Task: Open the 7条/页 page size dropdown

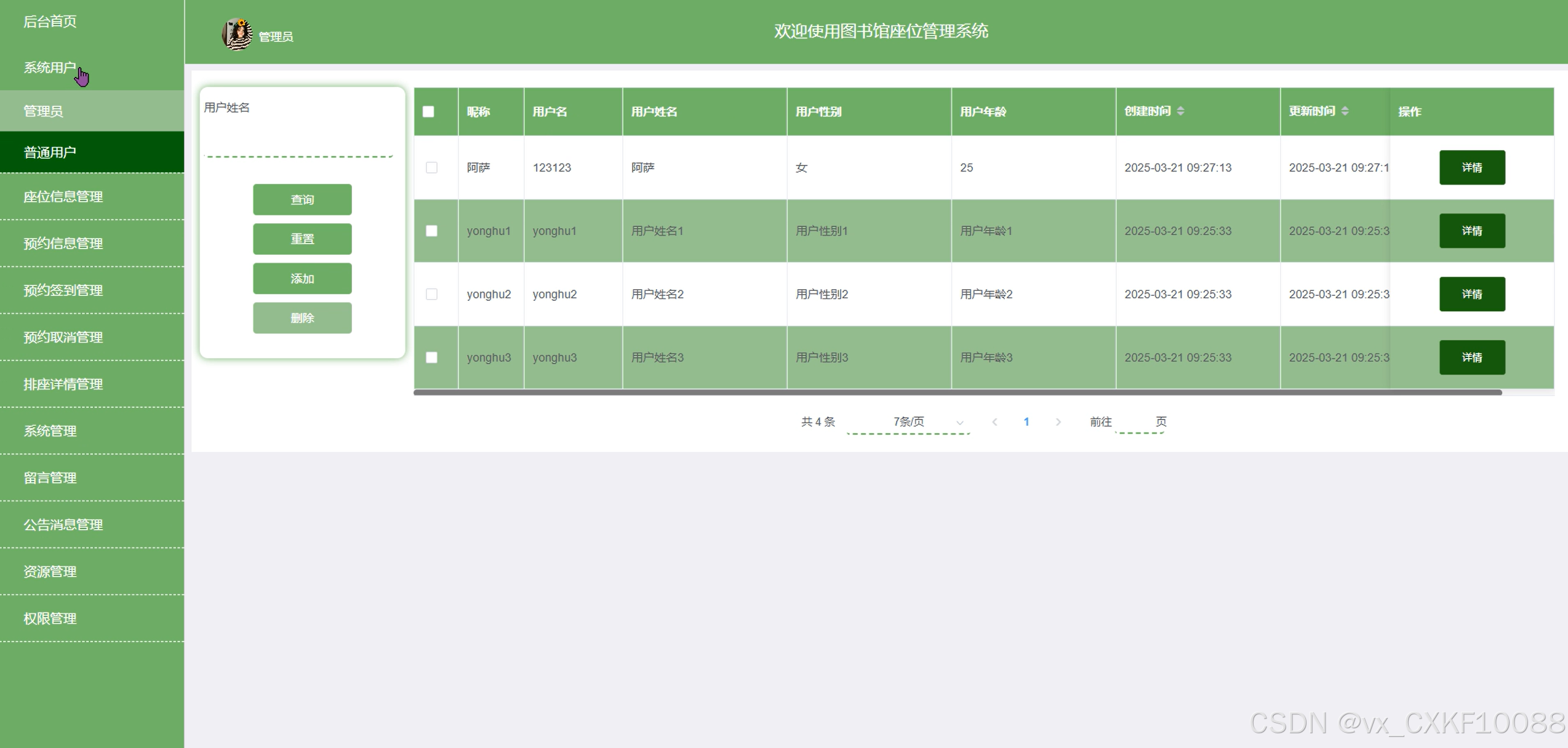Action: (x=908, y=422)
